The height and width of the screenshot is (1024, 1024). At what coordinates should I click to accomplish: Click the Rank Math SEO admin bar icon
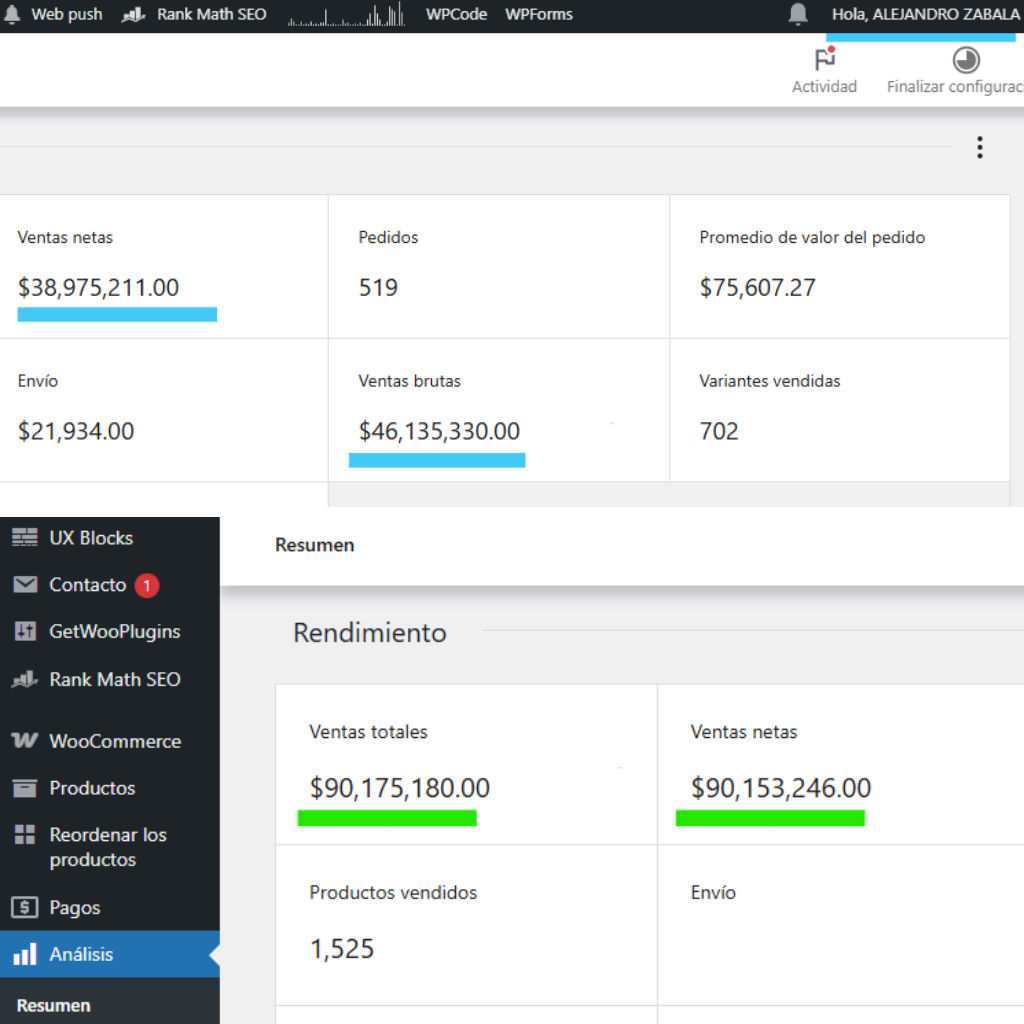[x=134, y=15]
